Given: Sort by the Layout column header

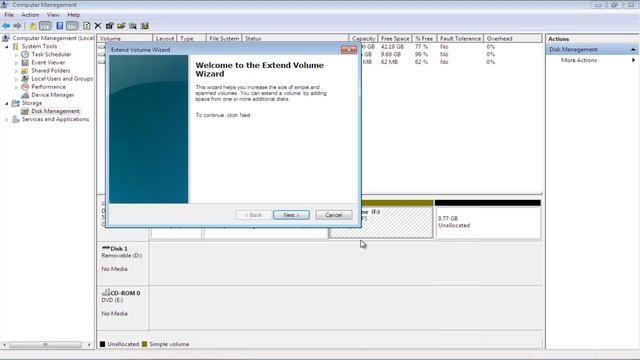Looking at the screenshot, I should pyautogui.click(x=165, y=38).
